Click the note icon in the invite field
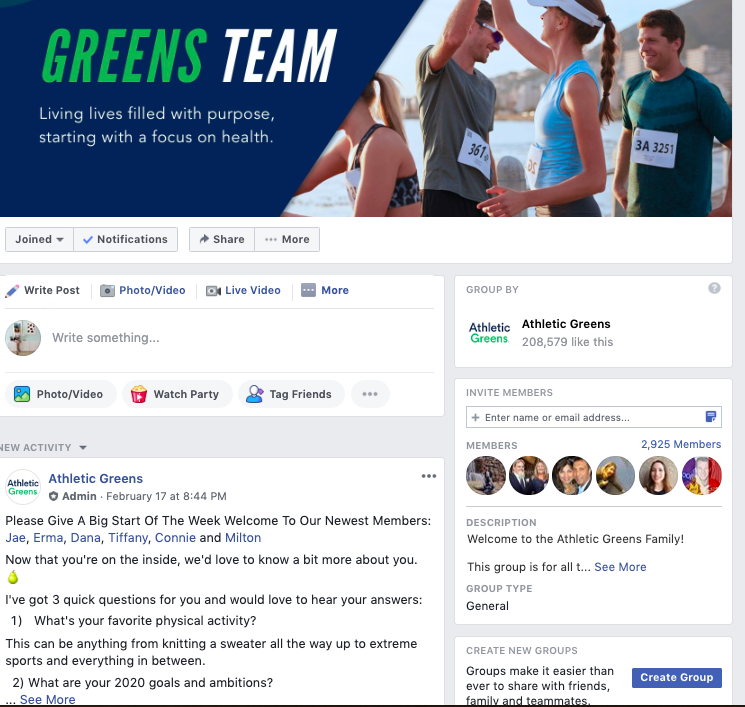This screenshot has height=707, width=745. pyautogui.click(x=711, y=417)
